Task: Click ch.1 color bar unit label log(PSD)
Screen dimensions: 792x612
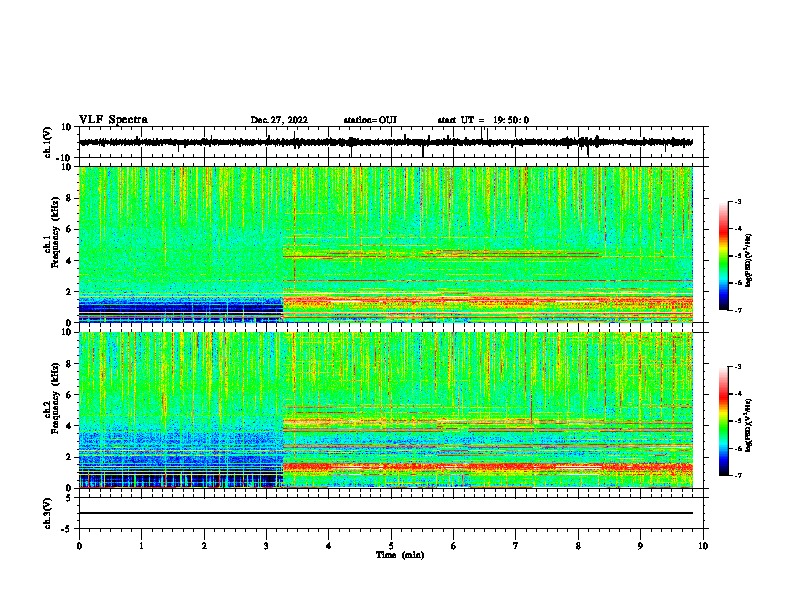Action: tap(749, 261)
